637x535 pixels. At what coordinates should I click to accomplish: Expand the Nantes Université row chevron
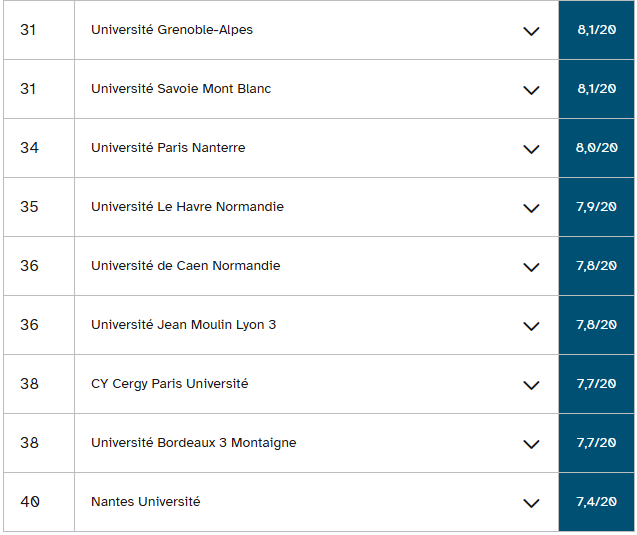click(x=531, y=503)
